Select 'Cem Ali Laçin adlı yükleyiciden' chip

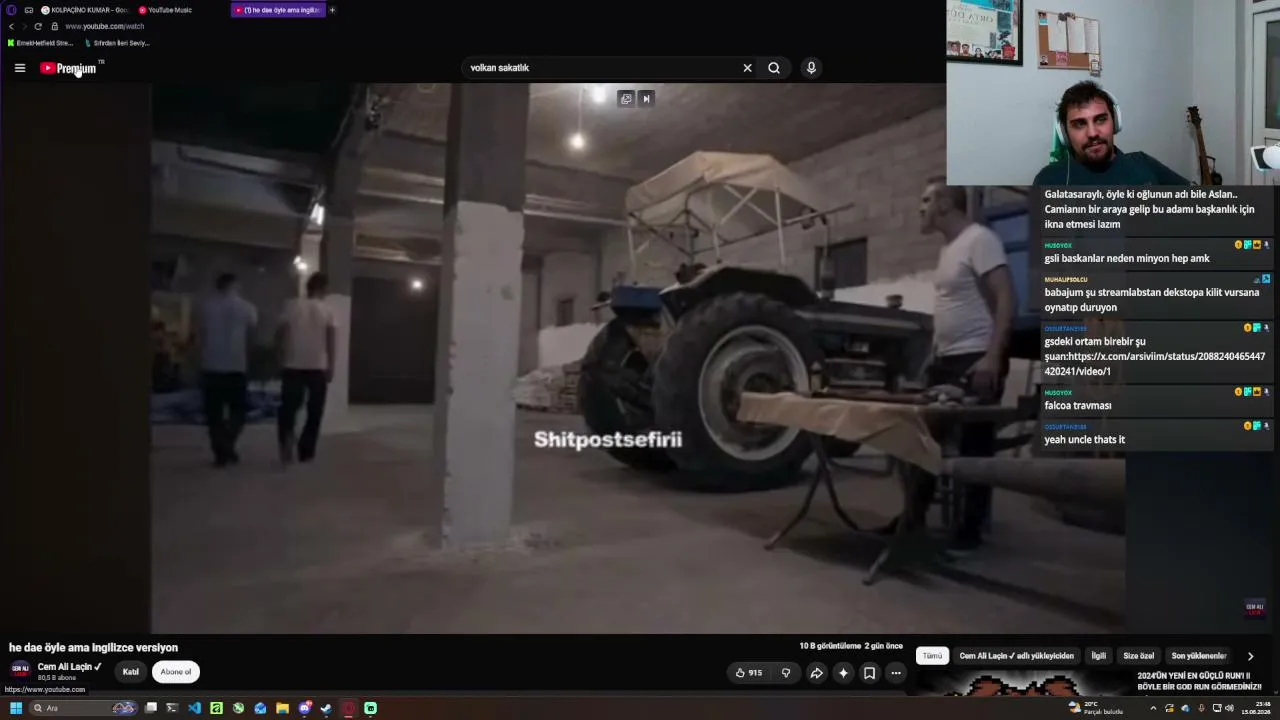[x=1016, y=656]
